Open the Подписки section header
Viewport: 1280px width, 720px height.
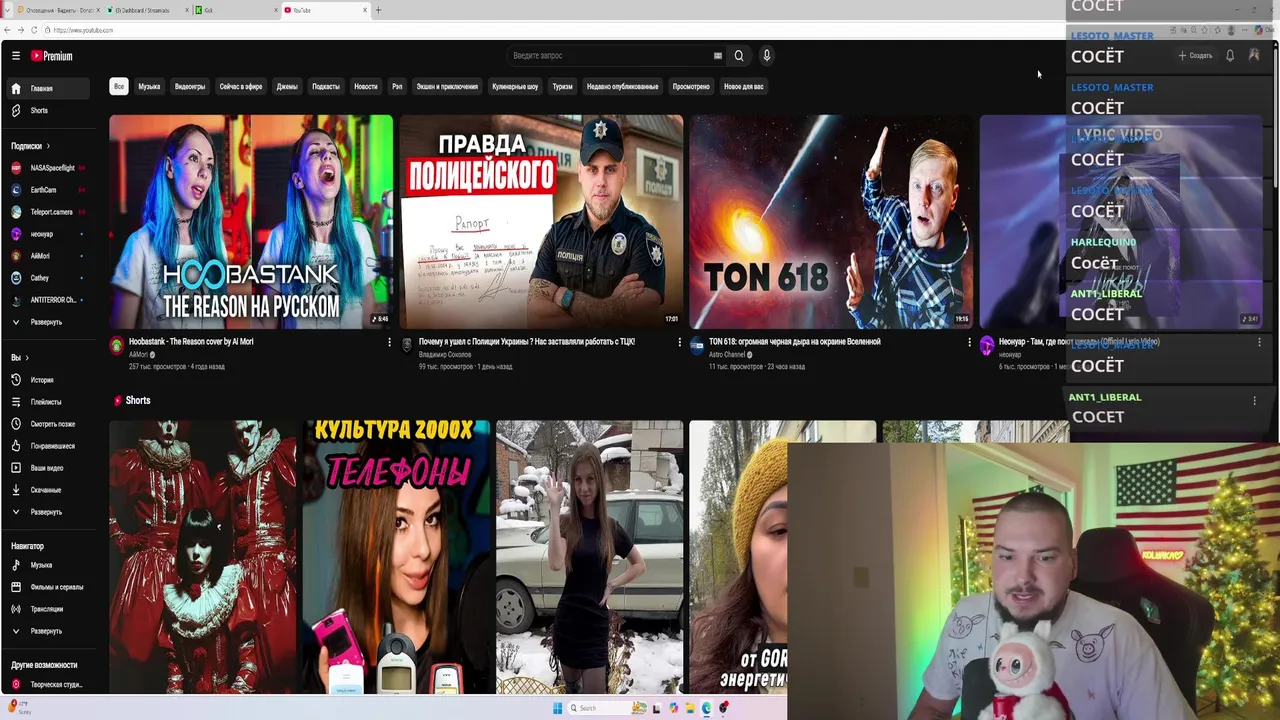tap(30, 146)
